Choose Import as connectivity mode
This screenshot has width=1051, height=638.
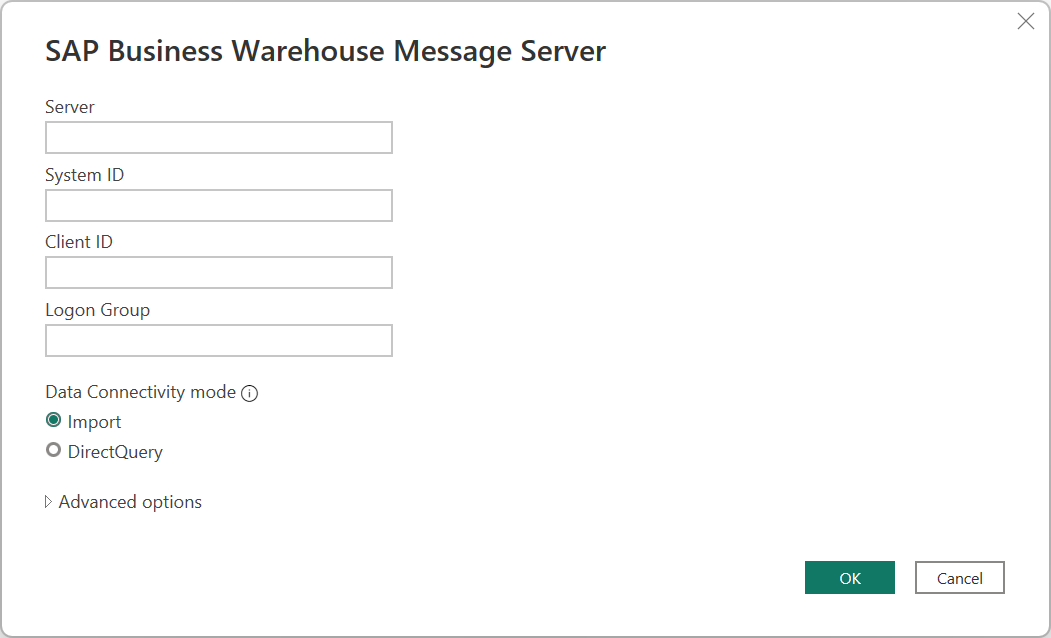[53, 420]
